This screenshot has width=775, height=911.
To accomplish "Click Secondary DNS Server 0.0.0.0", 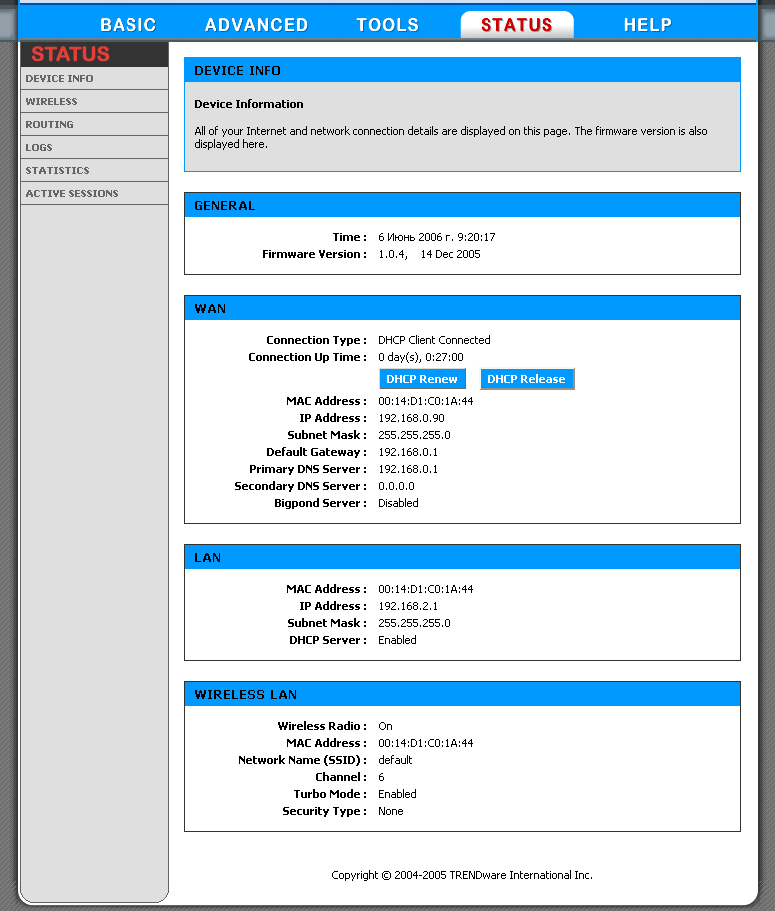I will coord(396,486).
